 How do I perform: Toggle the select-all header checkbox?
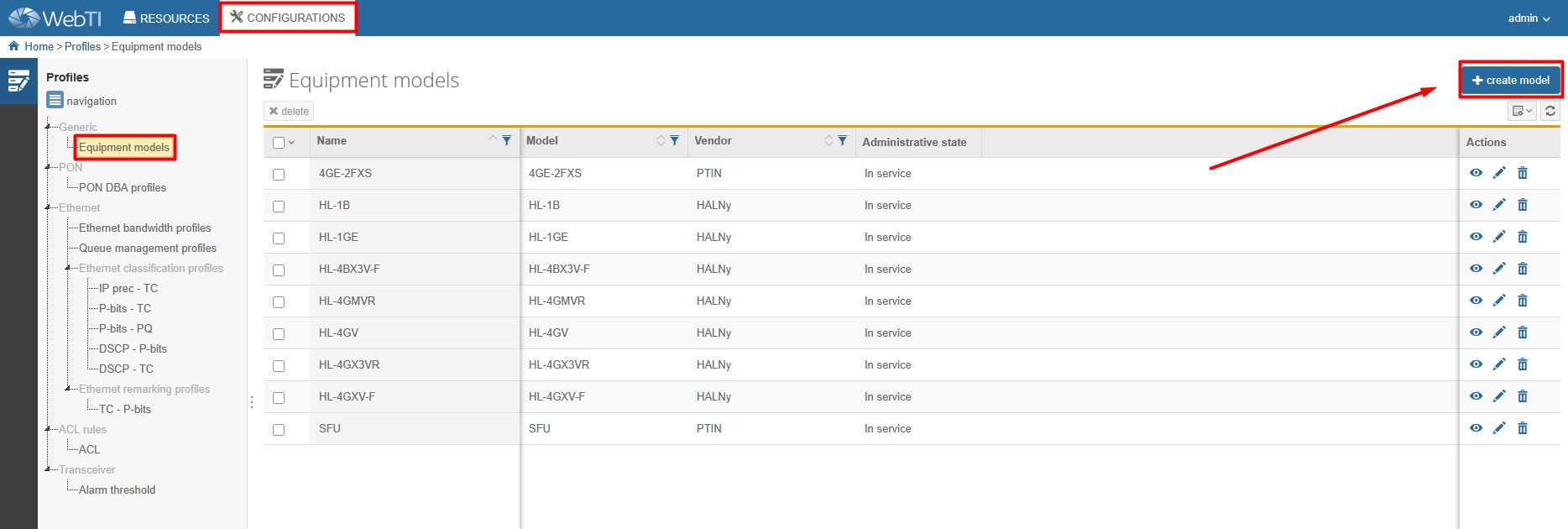tap(279, 143)
